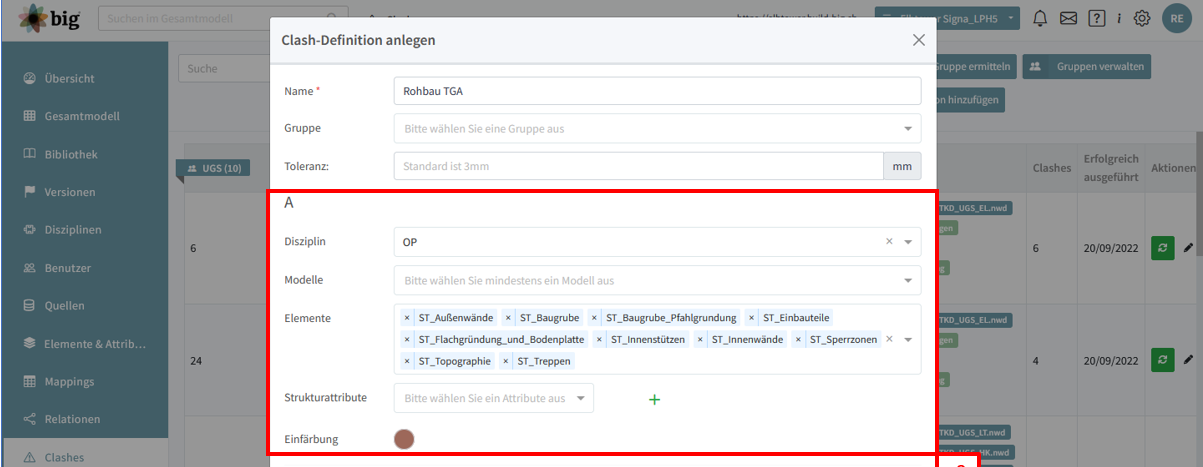Remove the ST_Baugrube tag
The image size is (1203, 467).
[508, 318]
